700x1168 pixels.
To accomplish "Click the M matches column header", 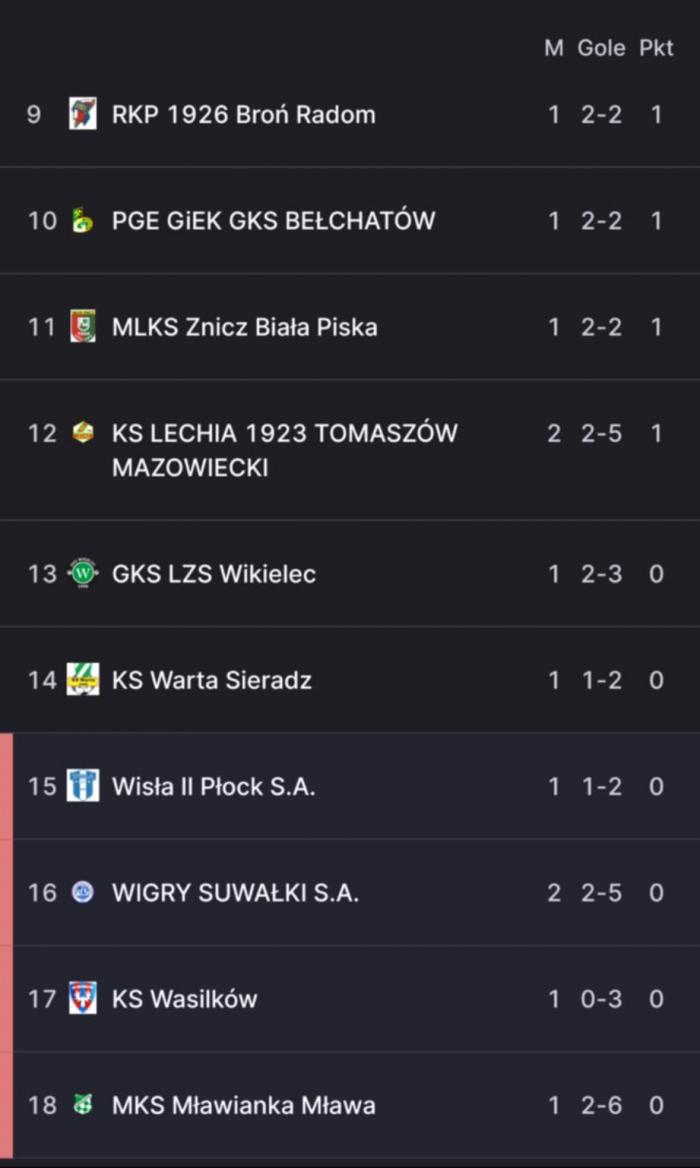I will point(553,48).
